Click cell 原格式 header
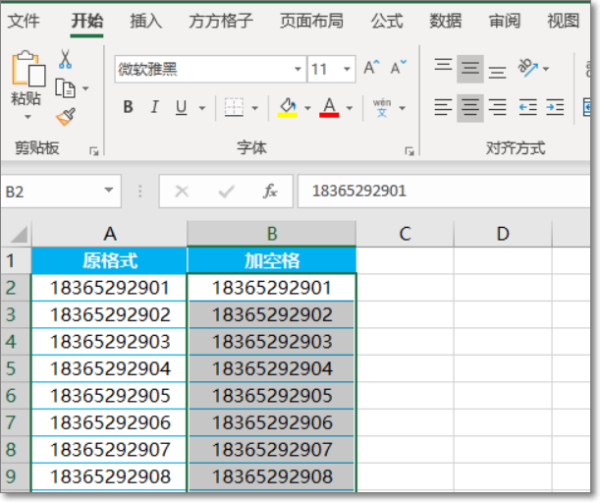Viewport: 600px width, 502px height. [109, 261]
